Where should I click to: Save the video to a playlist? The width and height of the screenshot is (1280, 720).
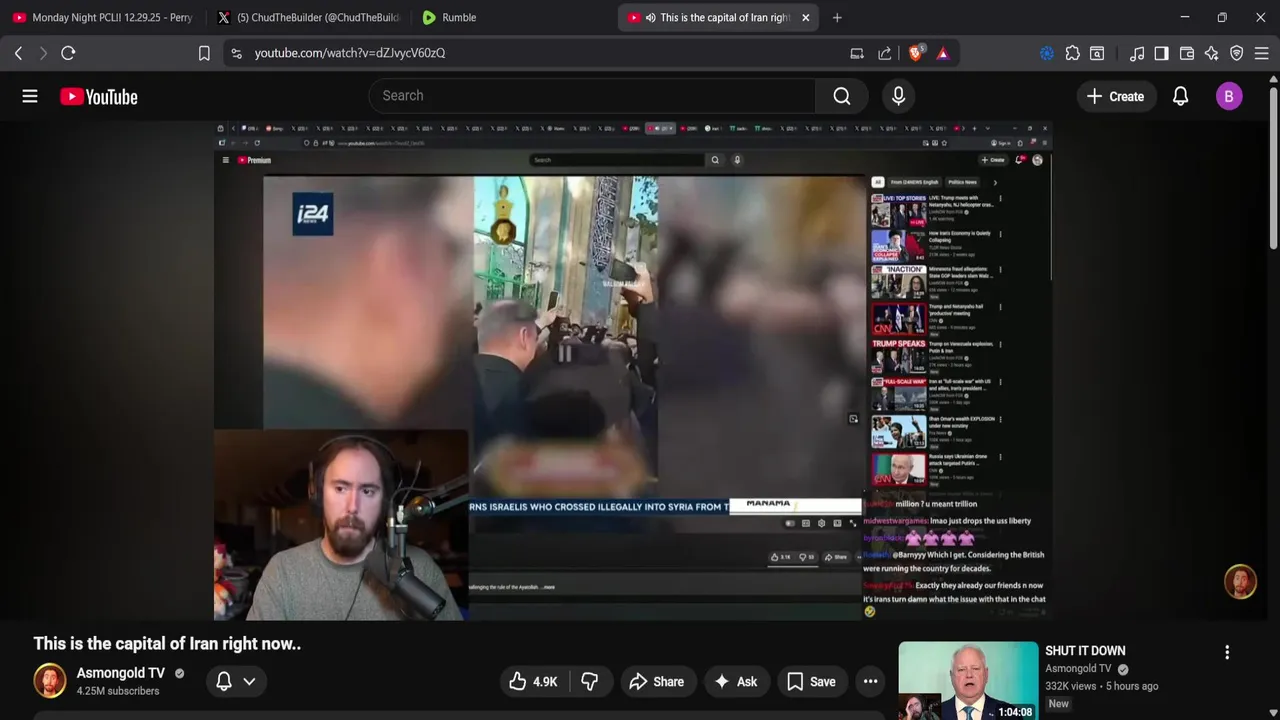(x=811, y=682)
